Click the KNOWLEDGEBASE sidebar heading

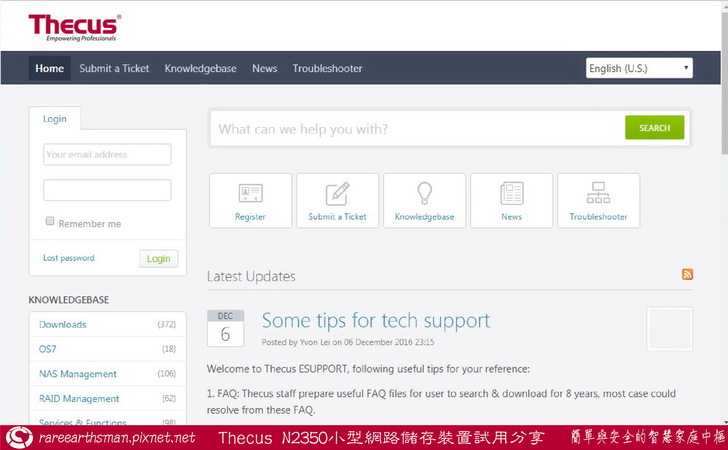click(x=69, y=300)
